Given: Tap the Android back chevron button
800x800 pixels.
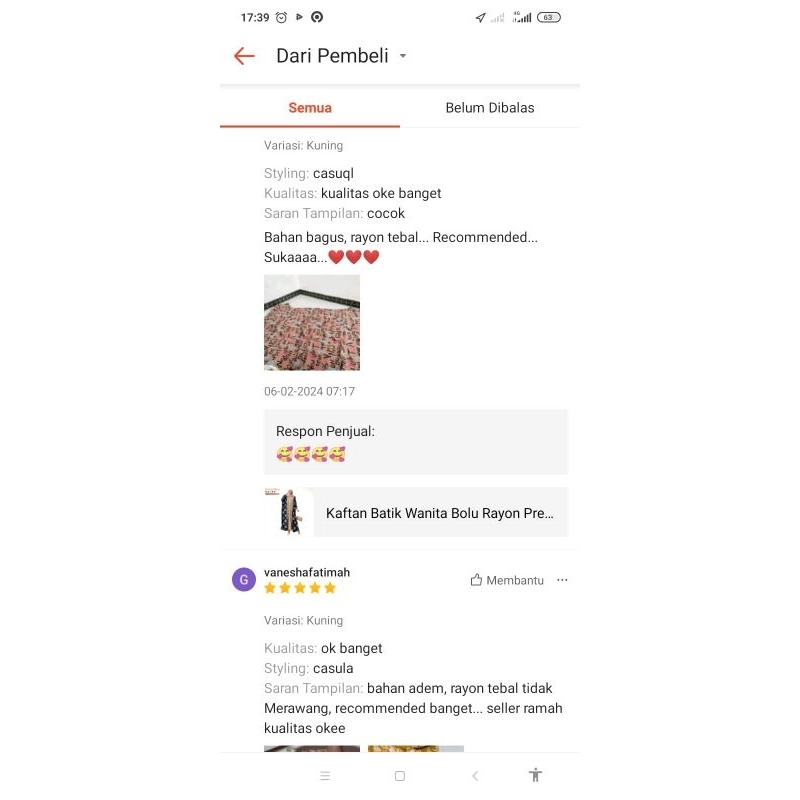Looking at the screenshot, I should click(475, 776).
